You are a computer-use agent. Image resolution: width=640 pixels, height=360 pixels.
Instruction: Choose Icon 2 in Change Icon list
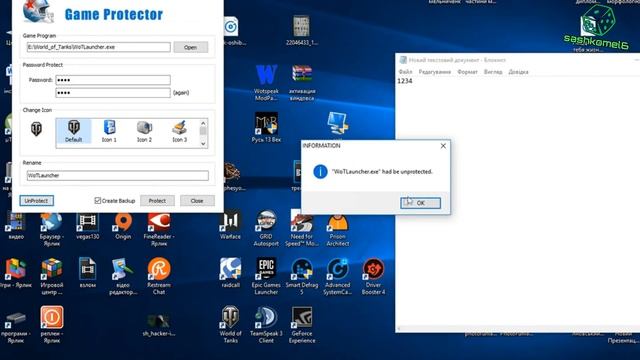tap(144, 131)
